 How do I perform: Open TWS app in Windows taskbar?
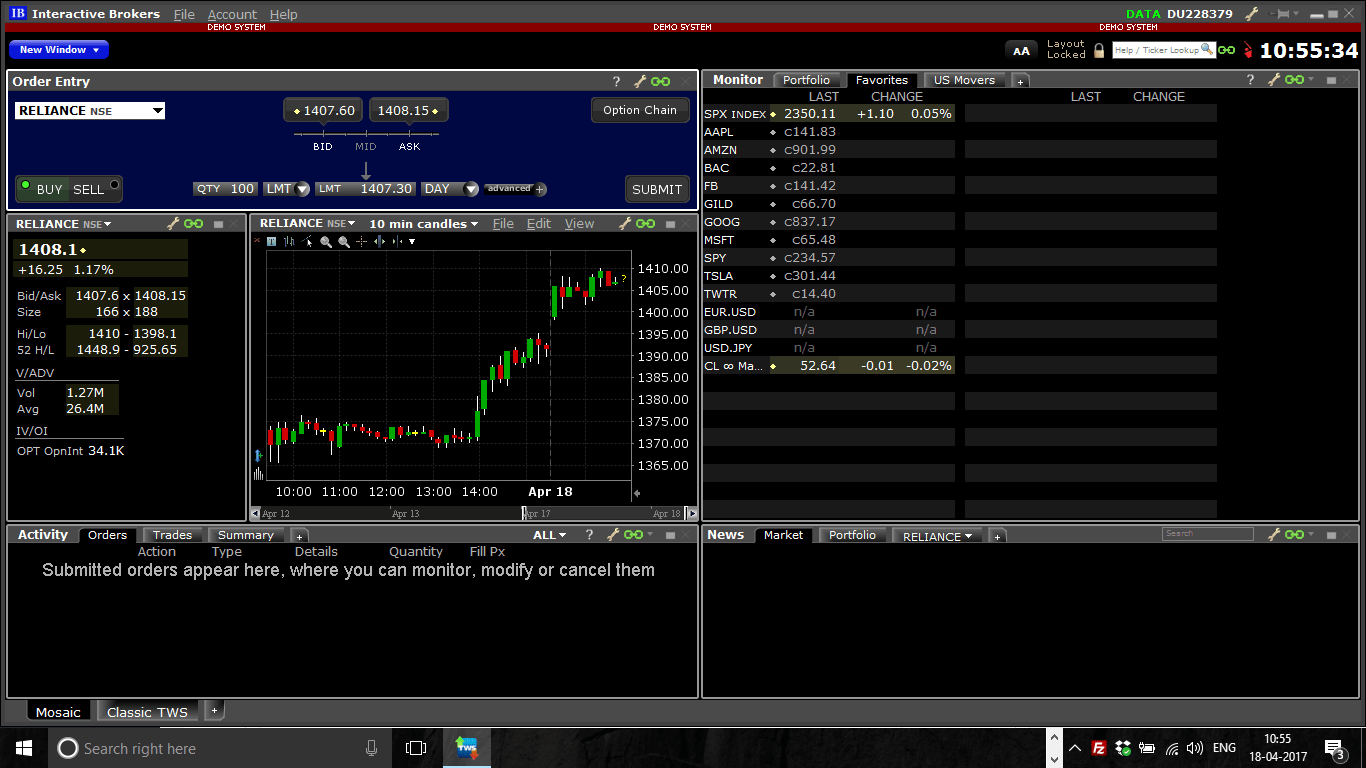467,748
